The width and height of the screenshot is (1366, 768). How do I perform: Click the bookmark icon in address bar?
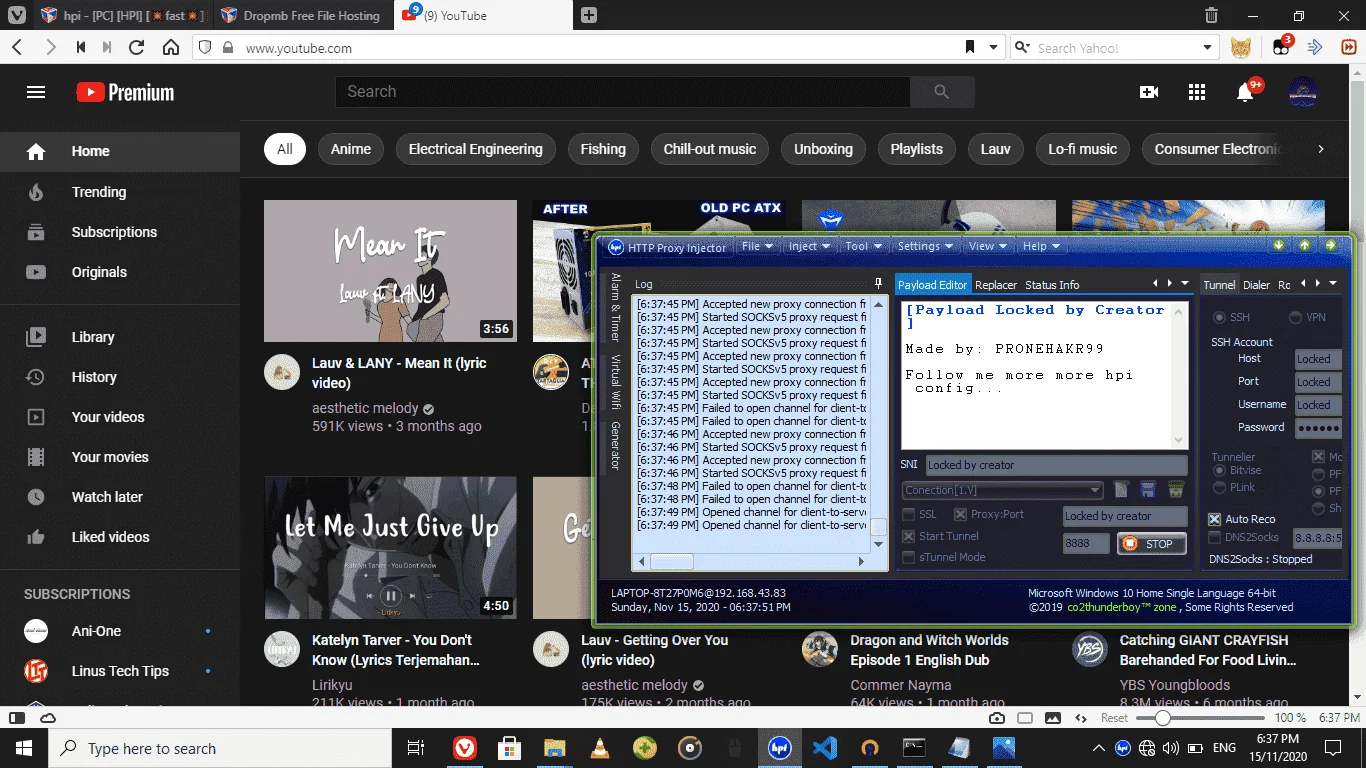pyautogui.click(x=969, y=47)
